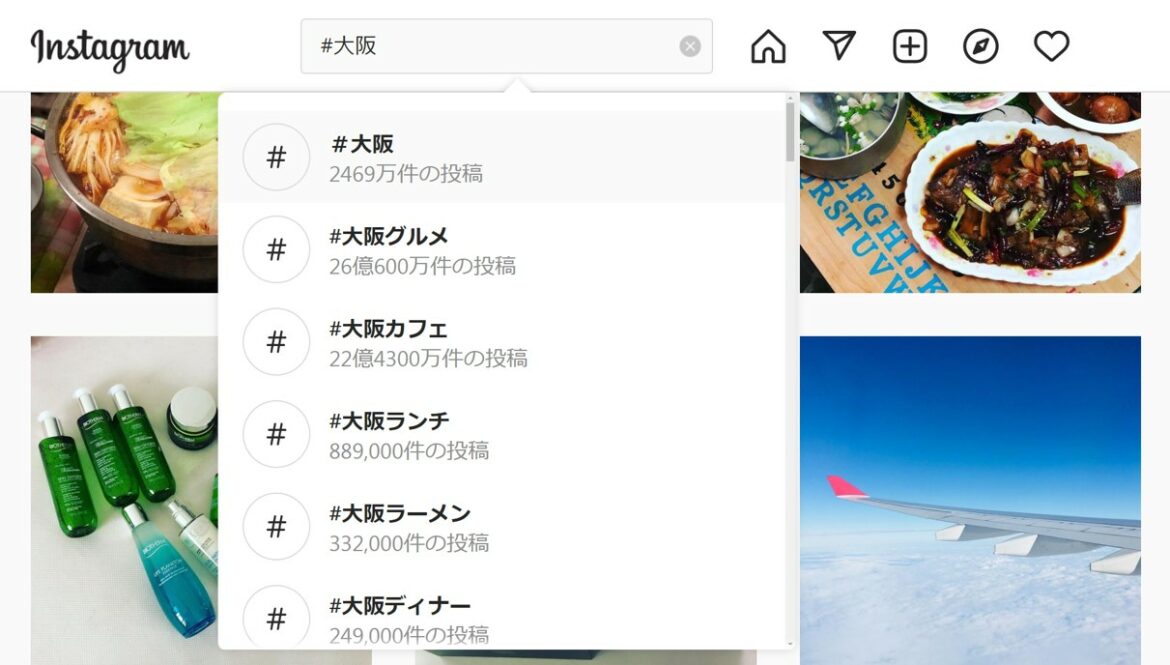Screen dimensions: 1170x665
Task: Click hash icon beside #大阪ラーメン
Action: 276,526
